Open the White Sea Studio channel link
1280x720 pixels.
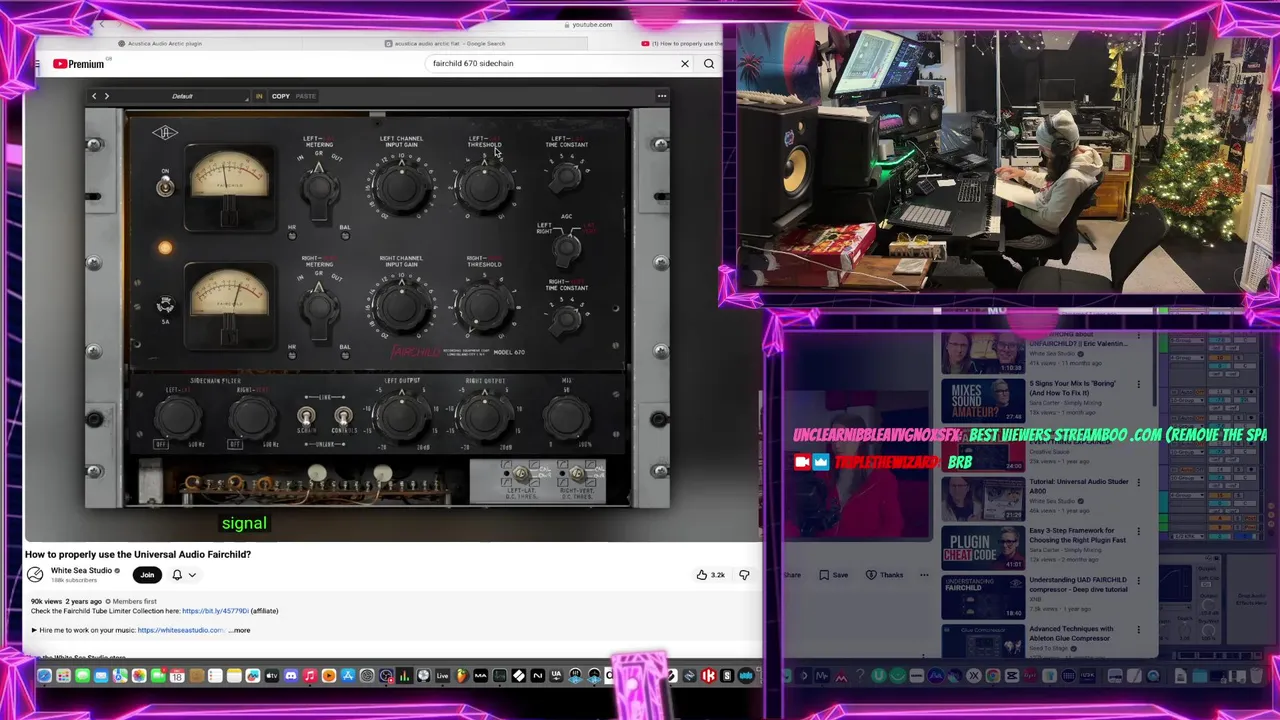[81, 571]
